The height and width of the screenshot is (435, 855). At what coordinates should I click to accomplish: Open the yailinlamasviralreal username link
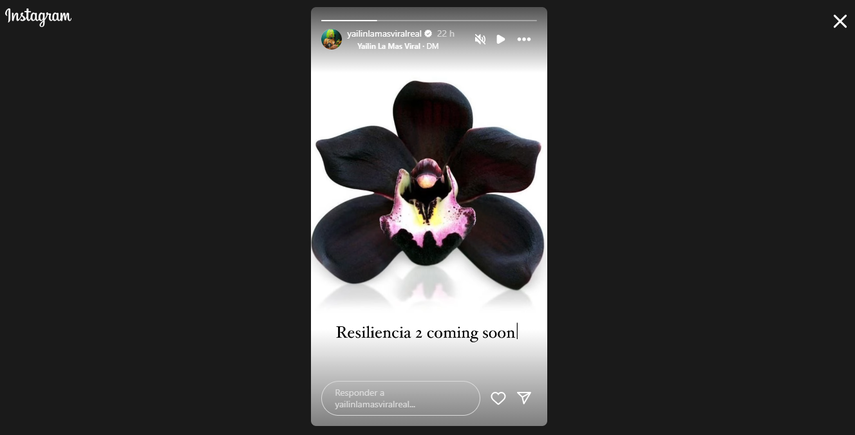pos(384,34)
